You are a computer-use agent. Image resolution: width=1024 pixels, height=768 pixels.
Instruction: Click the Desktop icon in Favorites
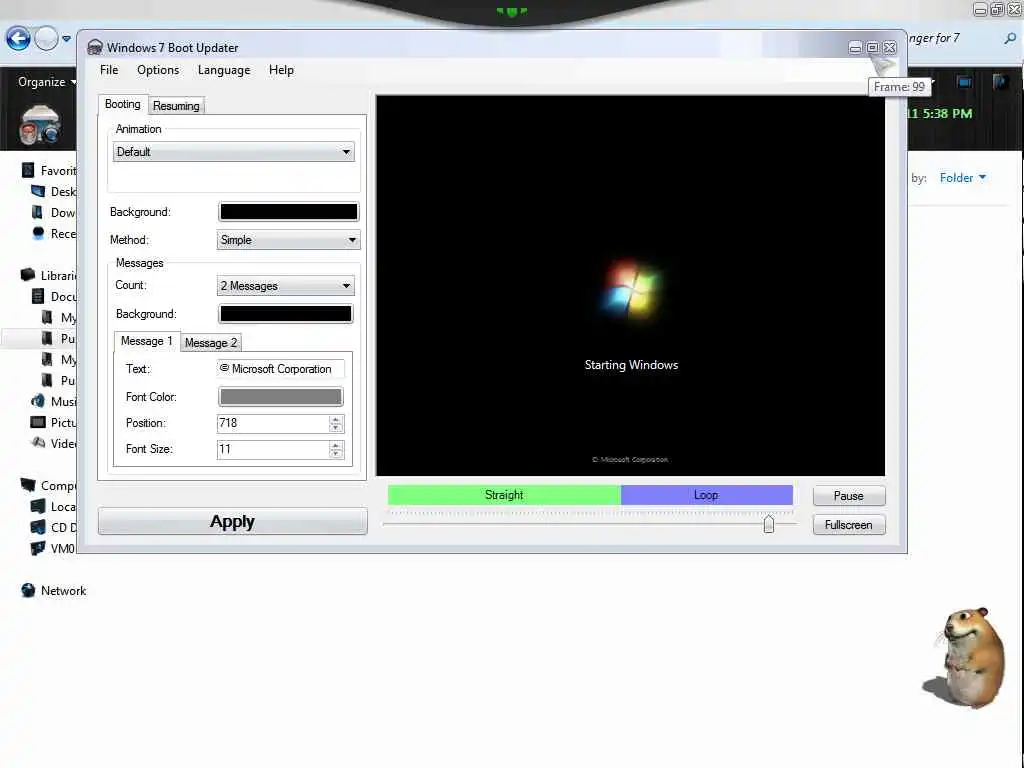39,191
